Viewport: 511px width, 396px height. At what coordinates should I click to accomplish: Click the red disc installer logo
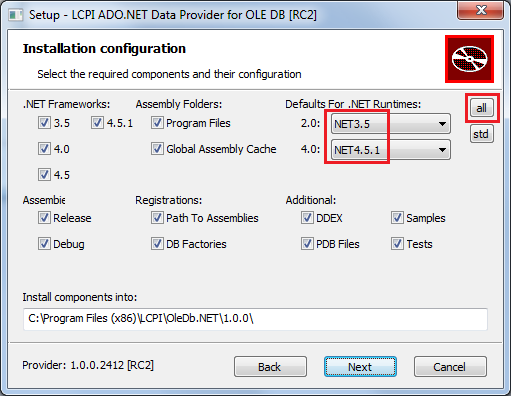469,59
